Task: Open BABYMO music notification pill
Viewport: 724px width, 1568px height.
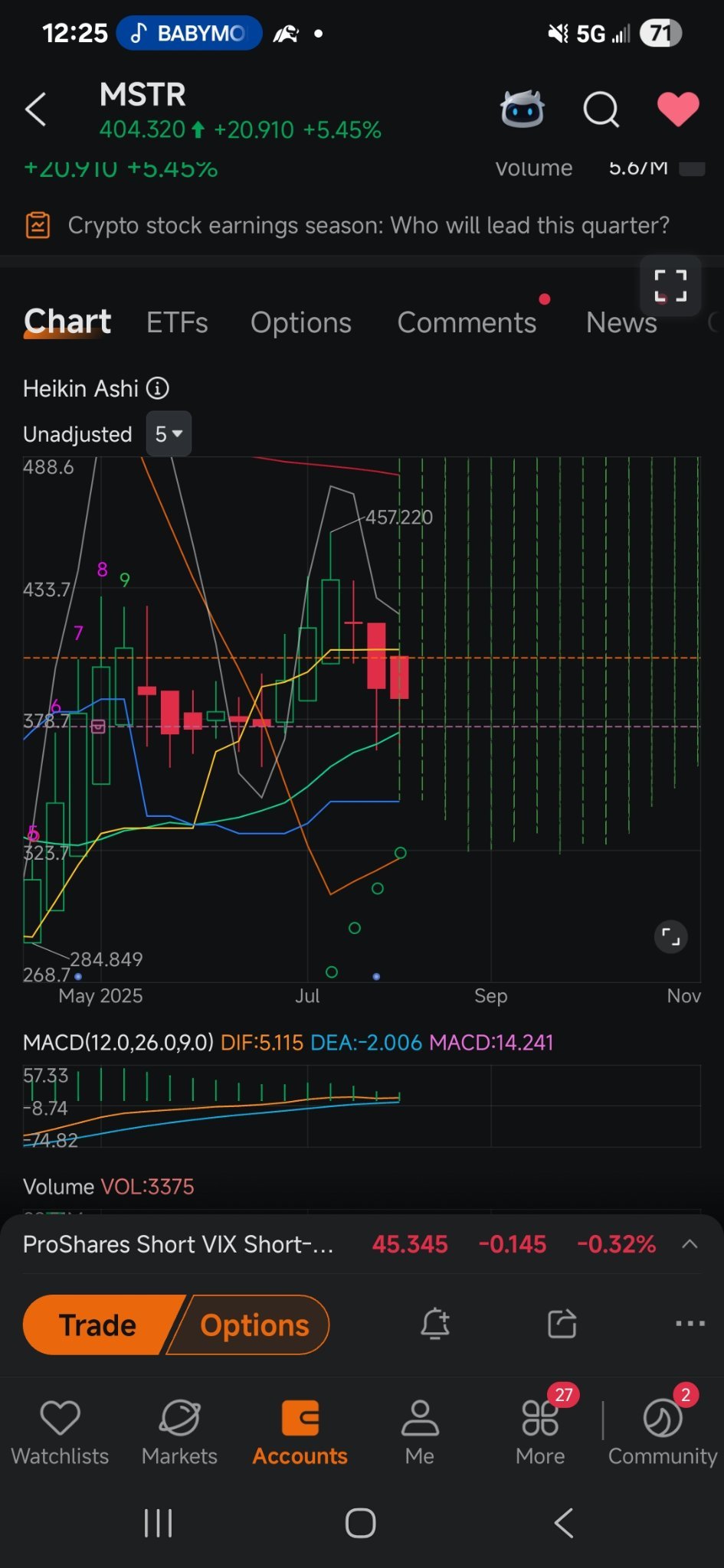Action: [x=189, y=34]
